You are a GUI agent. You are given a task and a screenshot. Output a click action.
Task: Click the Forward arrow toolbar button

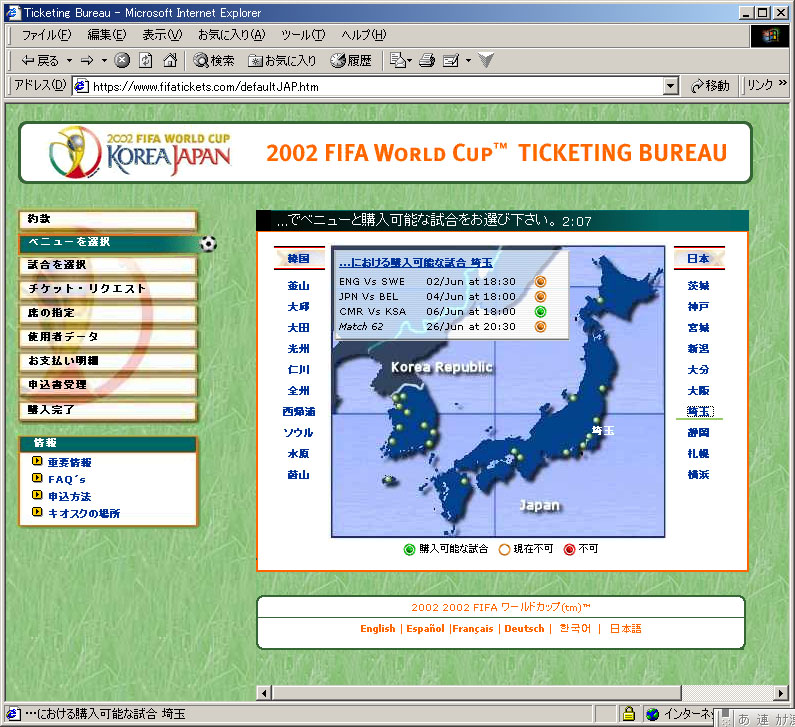87,61
